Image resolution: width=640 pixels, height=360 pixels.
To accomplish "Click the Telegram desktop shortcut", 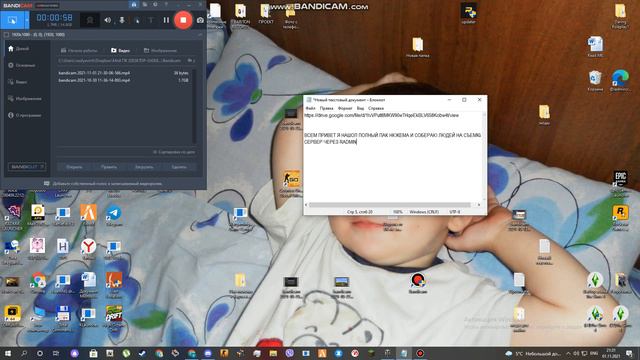I will 114,216.
